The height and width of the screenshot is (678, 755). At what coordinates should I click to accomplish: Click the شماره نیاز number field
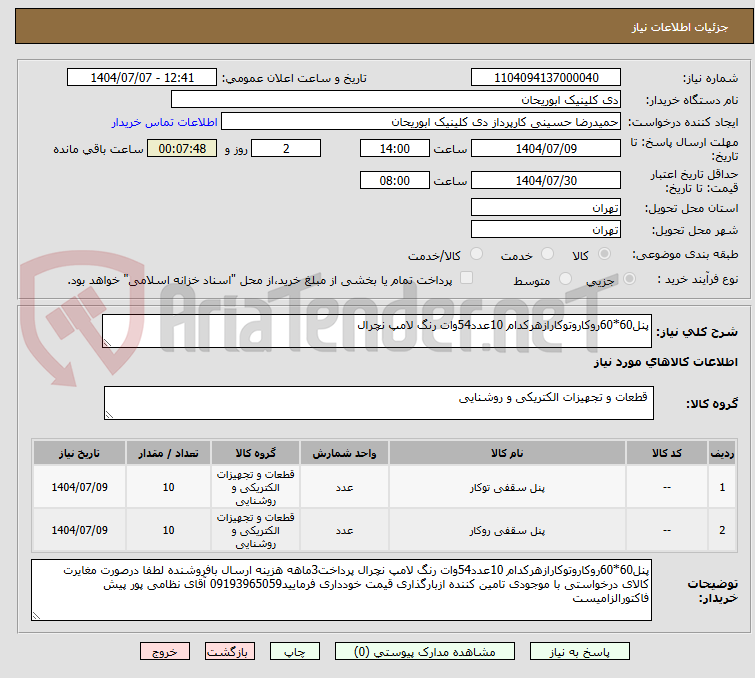click(x=546, y=78)
